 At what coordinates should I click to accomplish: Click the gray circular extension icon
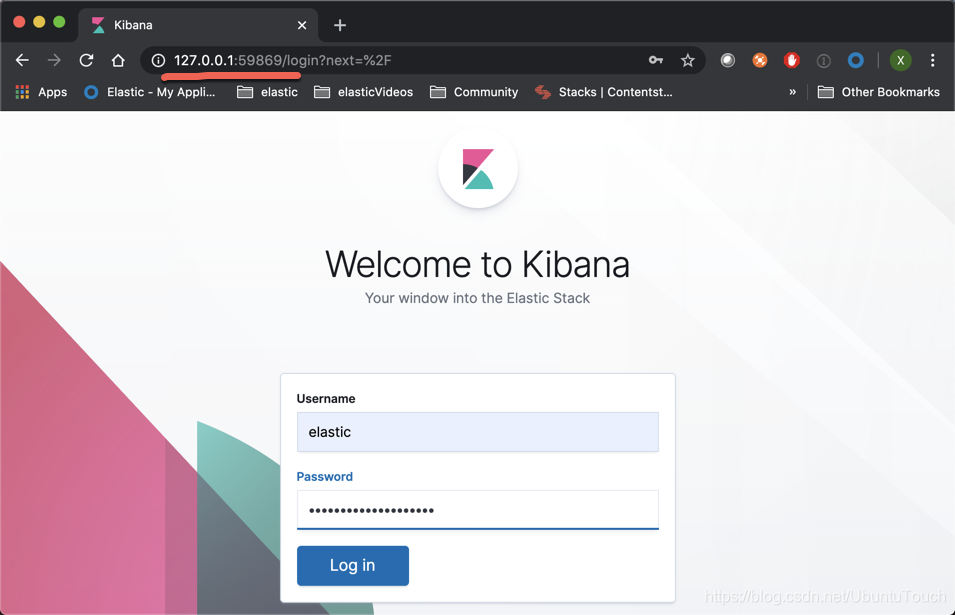[x=728, y=60]
